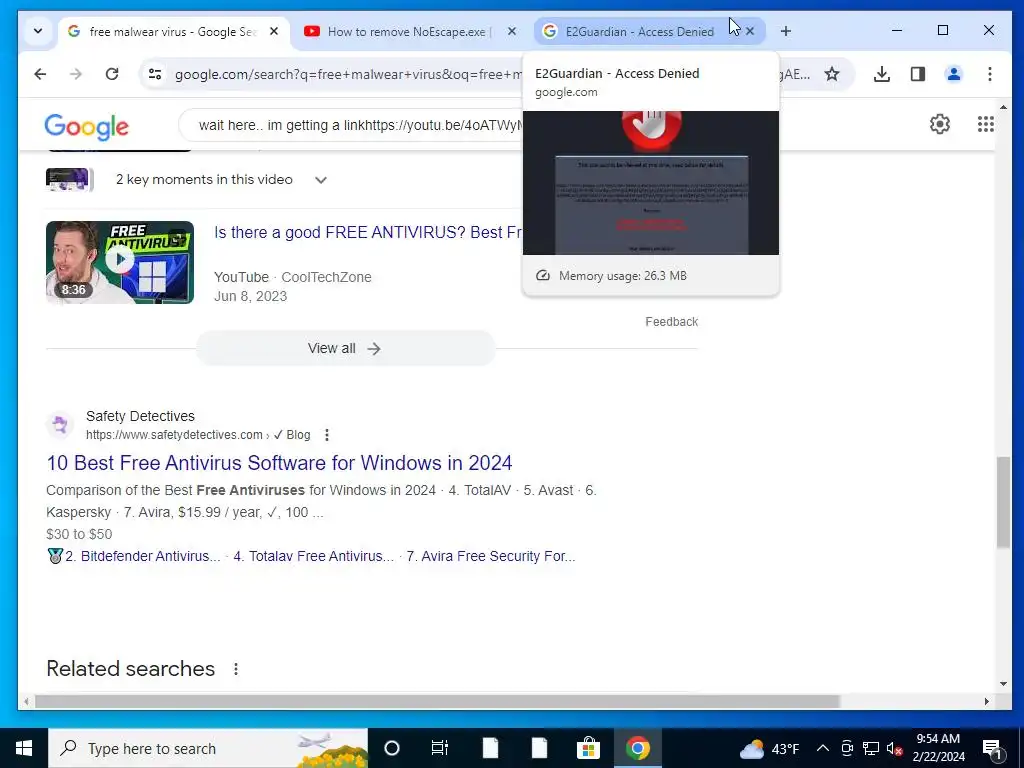This screenshot has width=1024, height=768.
Task: Close the NoEscape.exe YouTube tab
Action: (x=512, y=31)
